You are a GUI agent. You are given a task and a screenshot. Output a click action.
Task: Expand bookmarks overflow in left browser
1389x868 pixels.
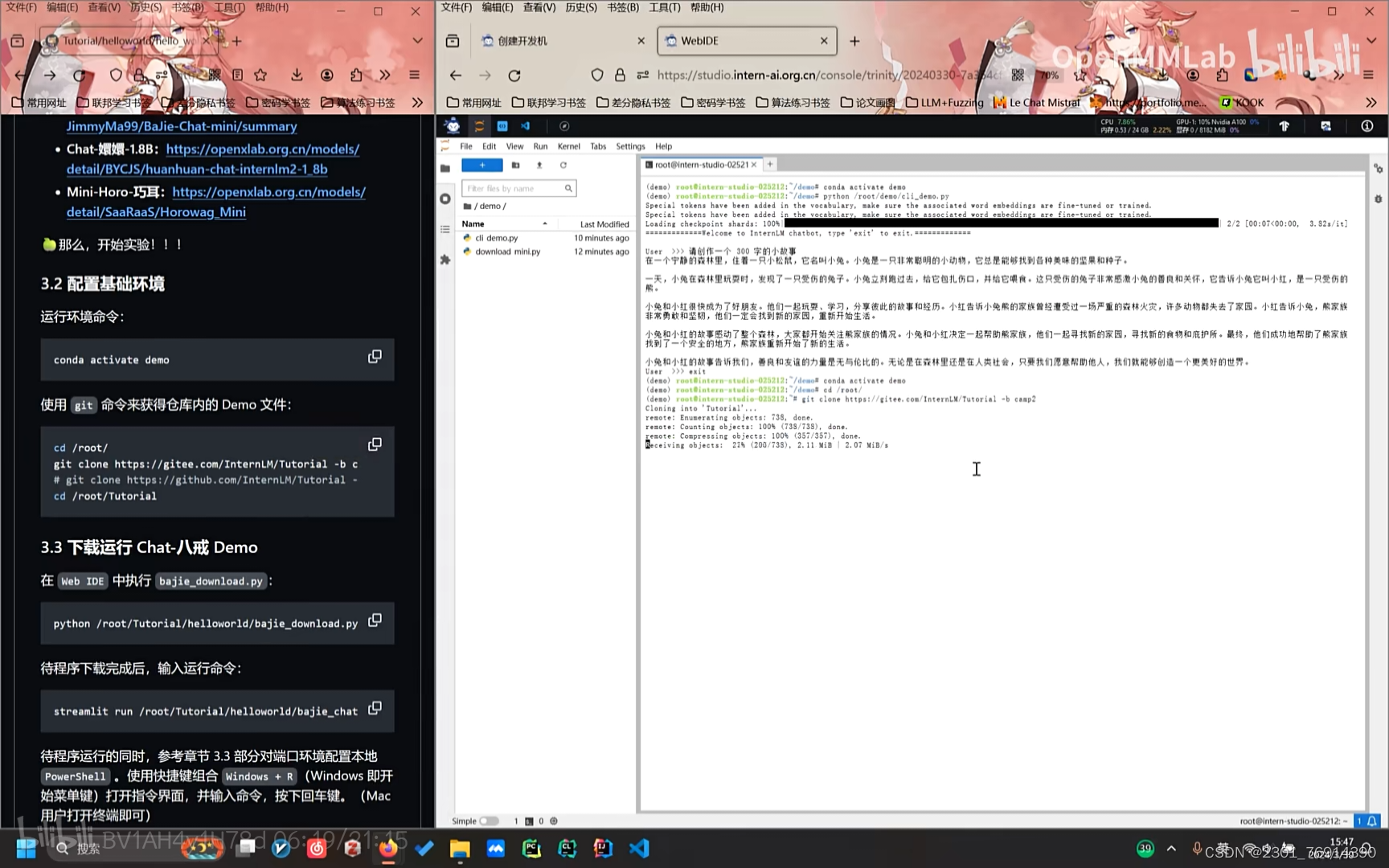pos(417,102)
